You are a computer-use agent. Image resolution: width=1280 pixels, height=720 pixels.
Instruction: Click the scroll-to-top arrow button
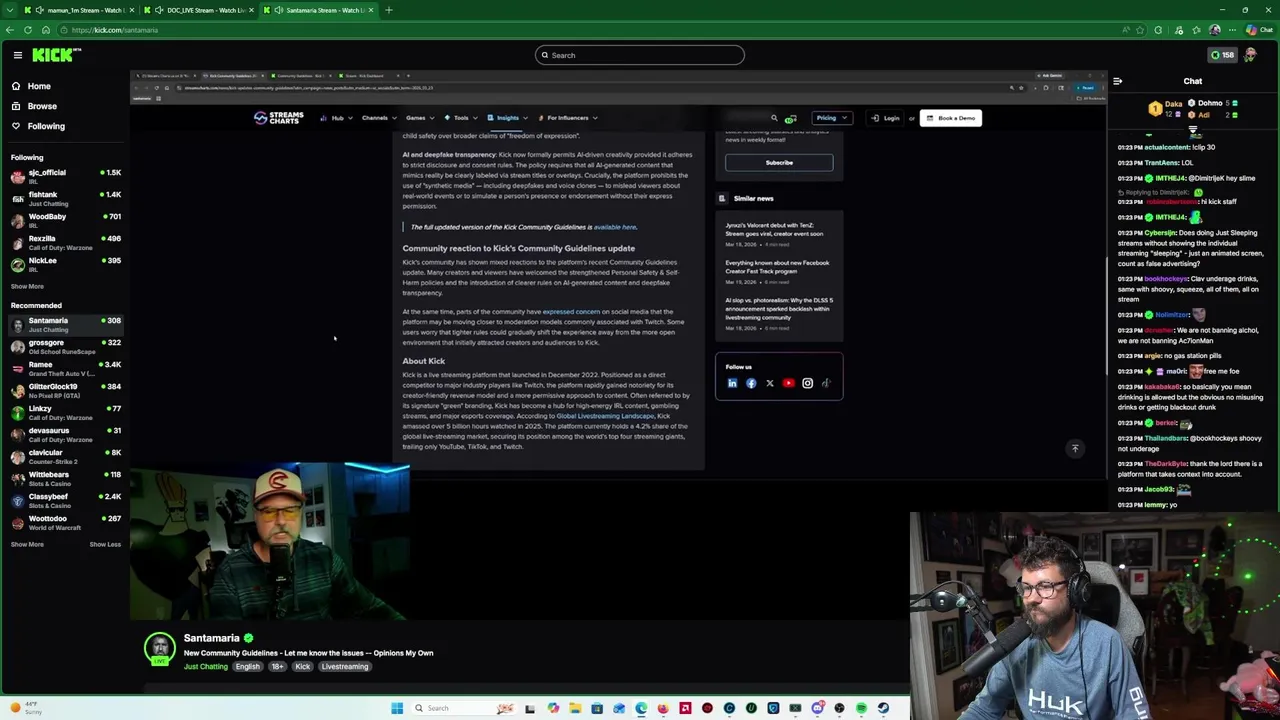pos(1075,449)
